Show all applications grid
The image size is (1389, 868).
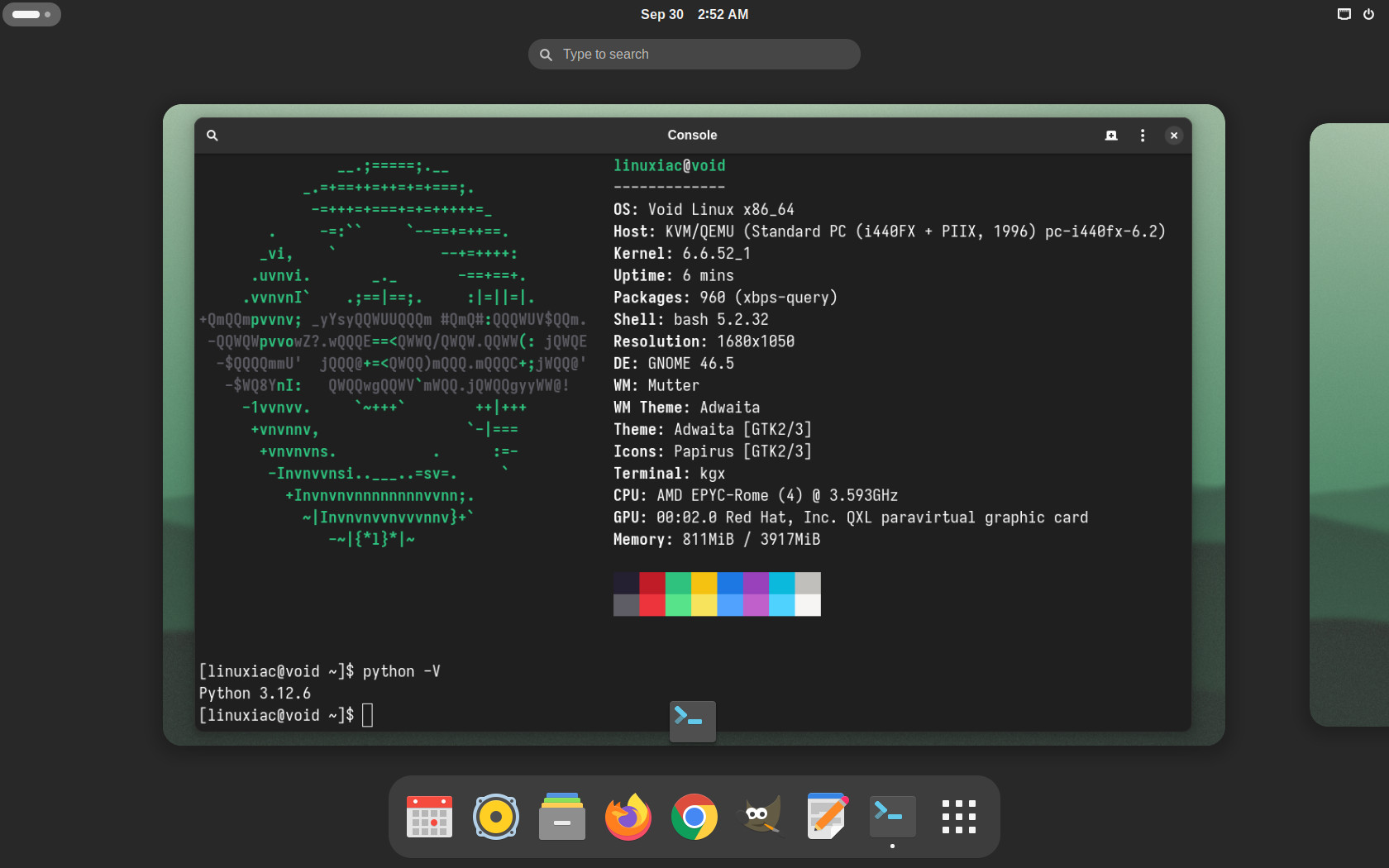[959, 817]
